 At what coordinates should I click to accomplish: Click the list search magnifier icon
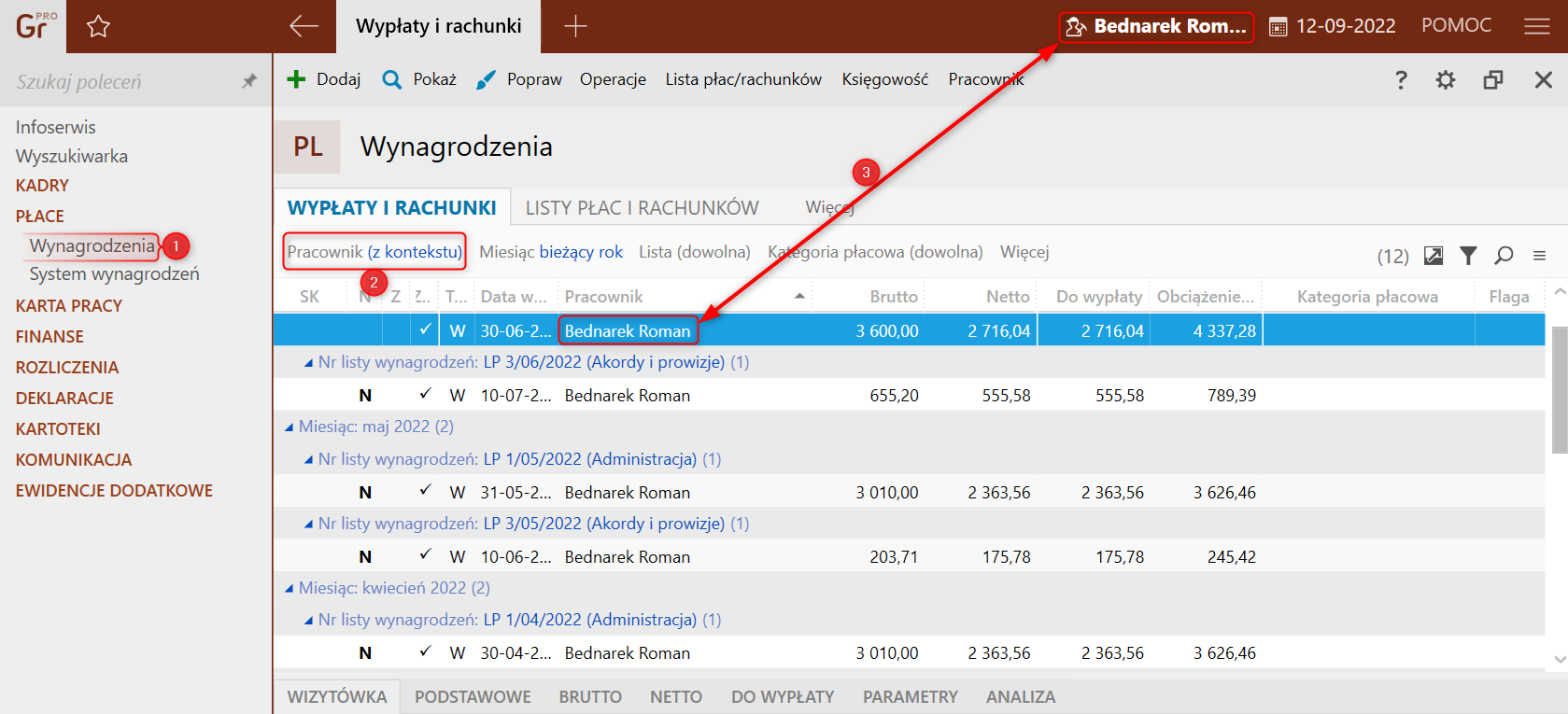[1504, 255]
